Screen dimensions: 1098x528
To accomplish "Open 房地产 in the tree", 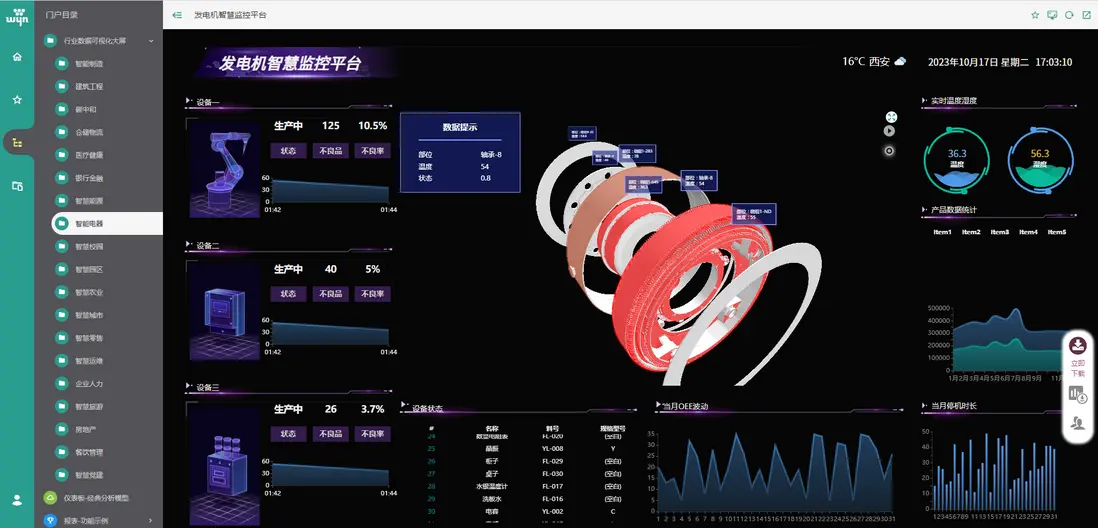I will coord(85,429).
